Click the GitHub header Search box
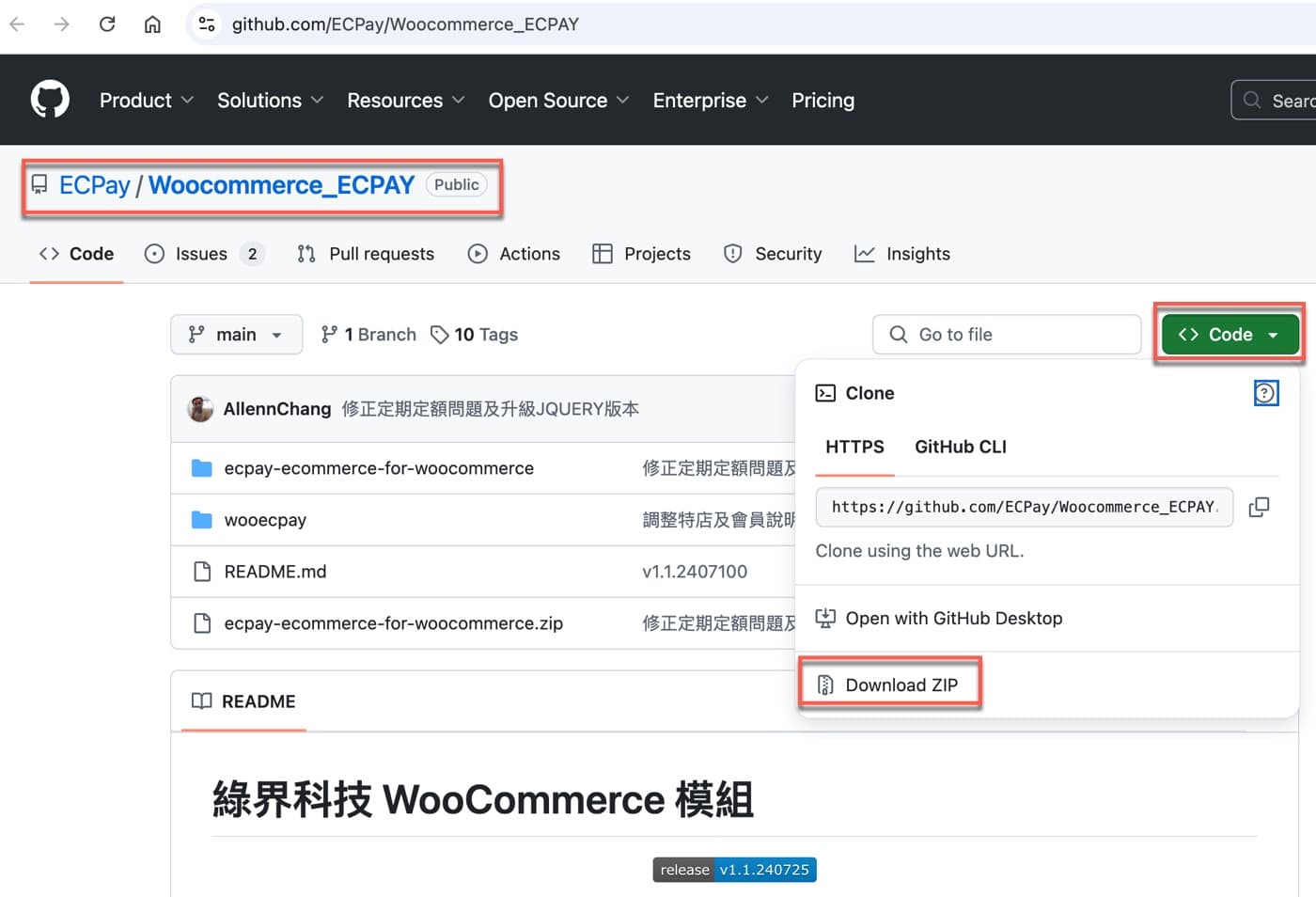Image resolution: width=1316 pixels, height=897 pixels. click(1274, 100)
